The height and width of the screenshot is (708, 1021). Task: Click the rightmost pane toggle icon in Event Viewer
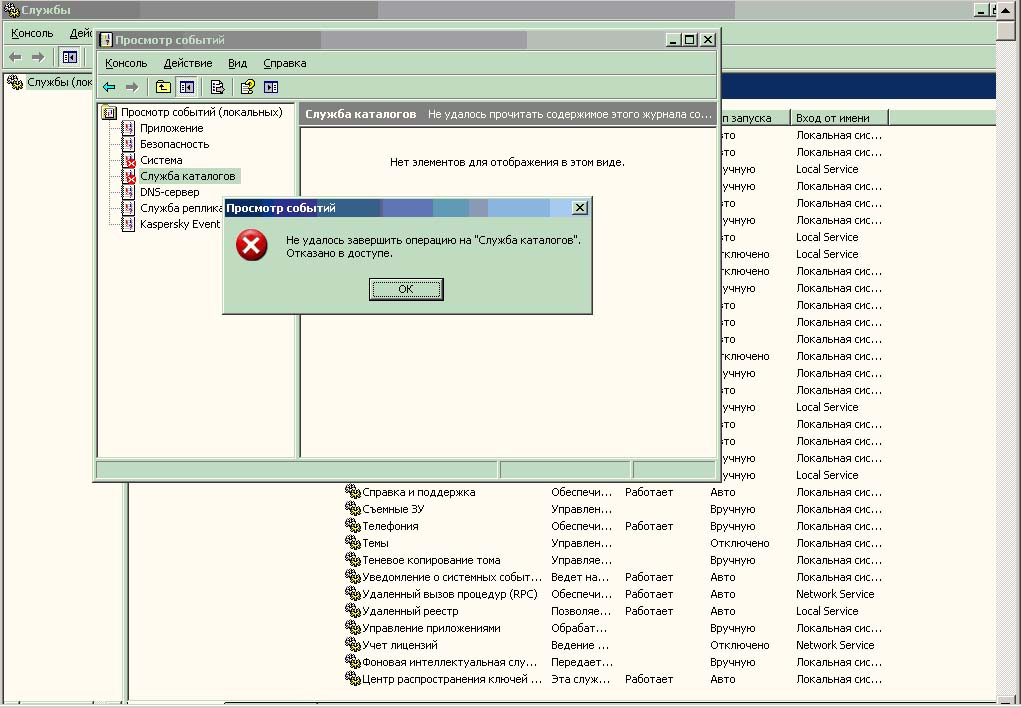[x=271, y=87]
